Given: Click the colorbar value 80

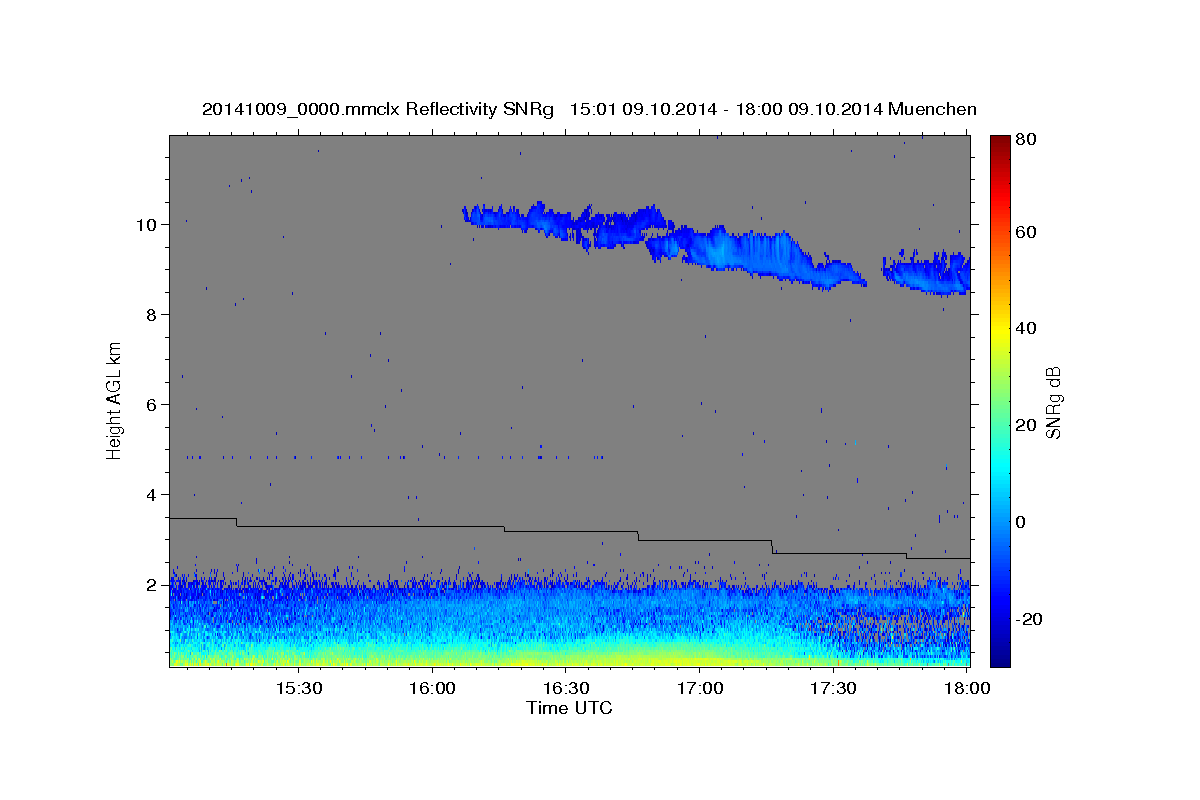Looking at the screenshot, I should coord(1027,141).
